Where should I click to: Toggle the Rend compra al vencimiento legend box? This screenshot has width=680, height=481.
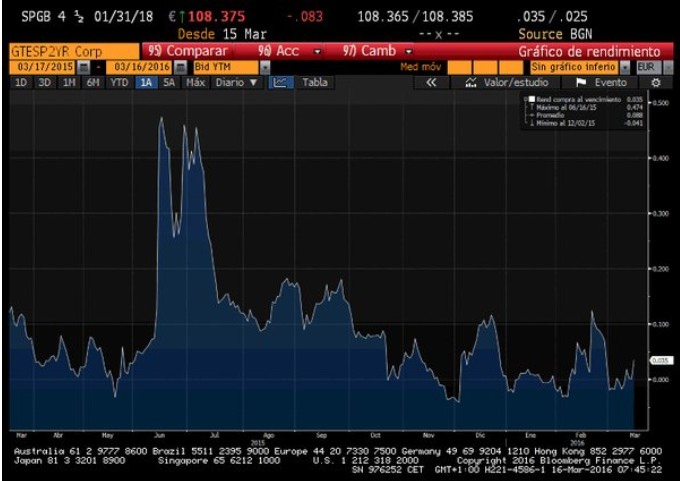[x=530, y=101]
